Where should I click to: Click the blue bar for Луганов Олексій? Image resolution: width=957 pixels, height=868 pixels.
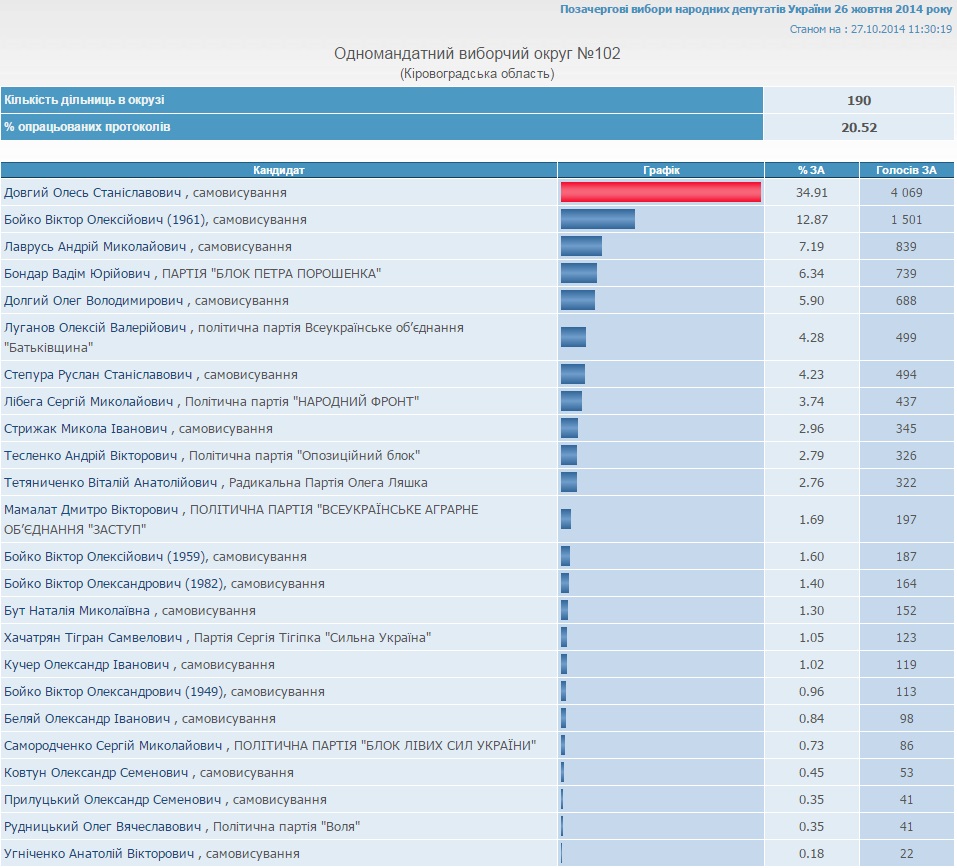click(x=573, y=337)
